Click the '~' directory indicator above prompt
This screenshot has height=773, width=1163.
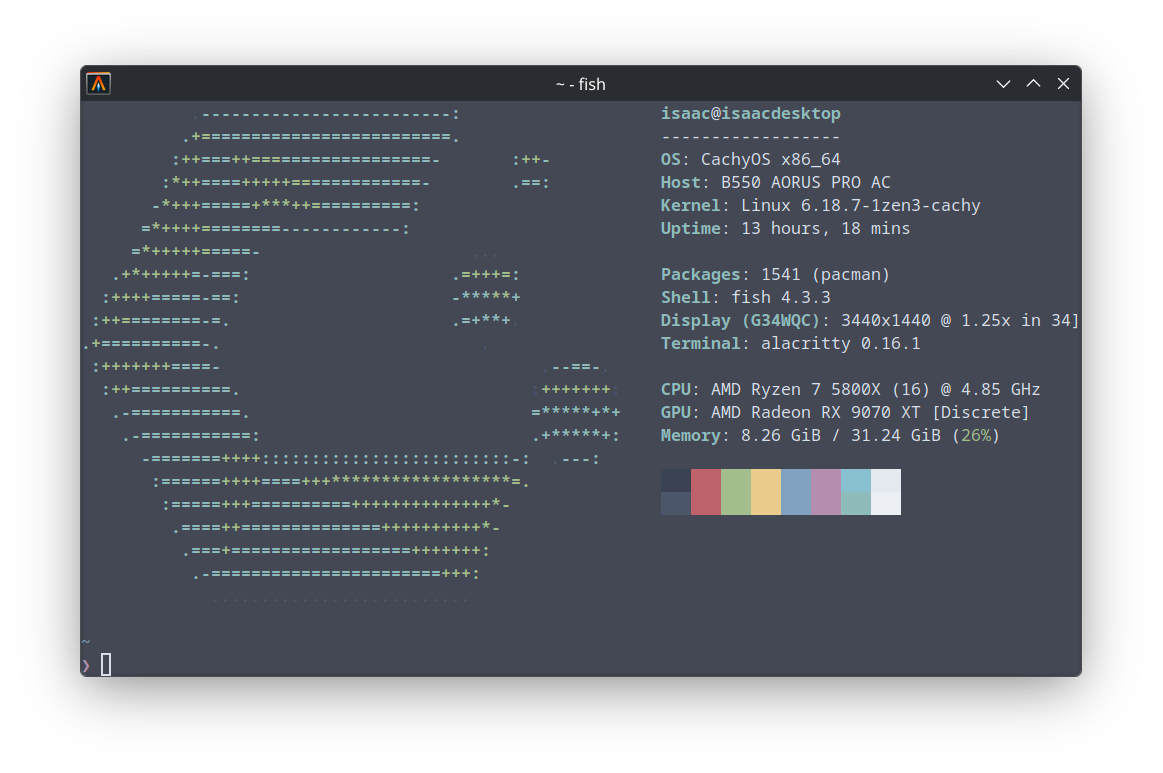click(x=86, y=642)
